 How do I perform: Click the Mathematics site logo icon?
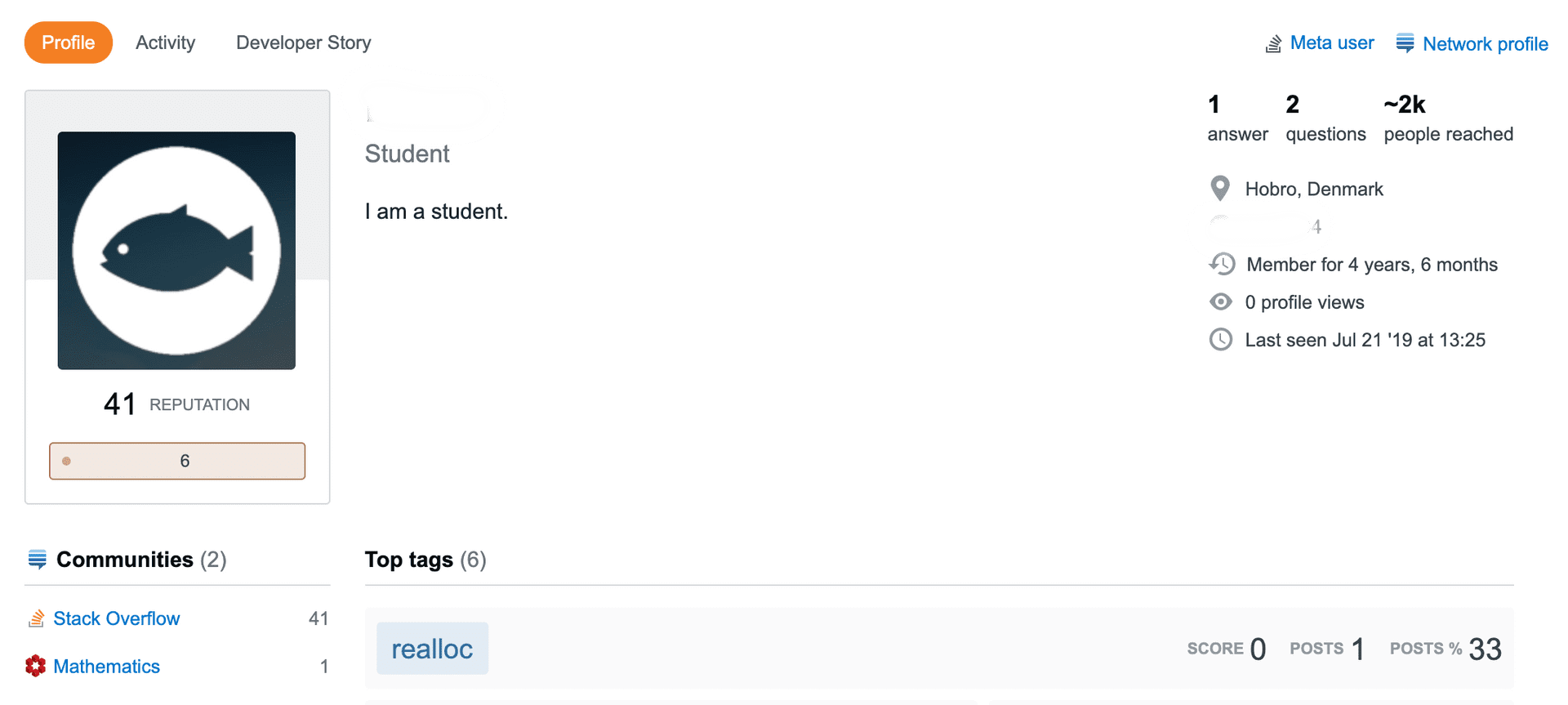pyautogui.click(x=35, y=666)
